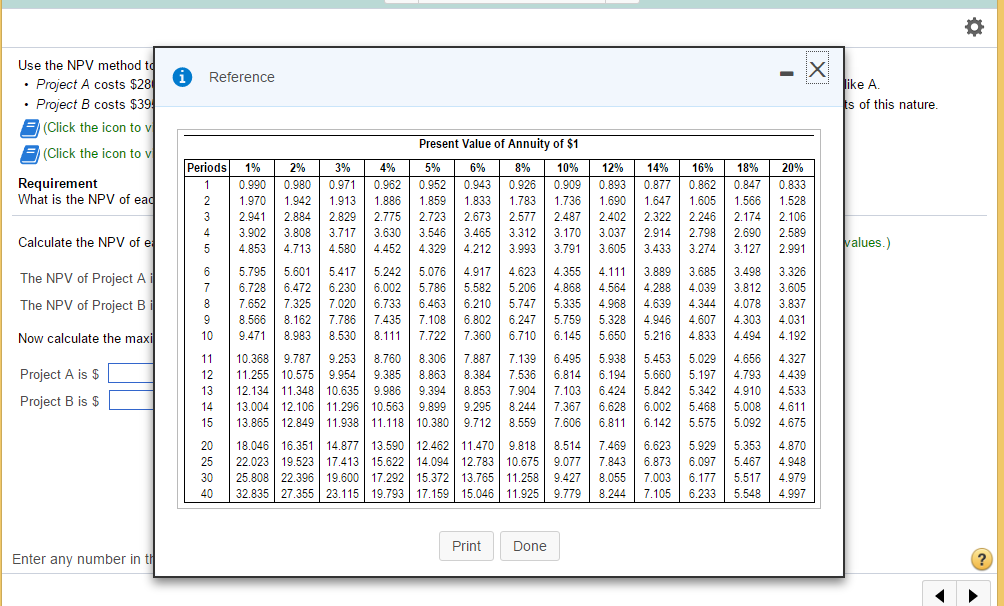Open the second book reference icon

pos(29,154)
